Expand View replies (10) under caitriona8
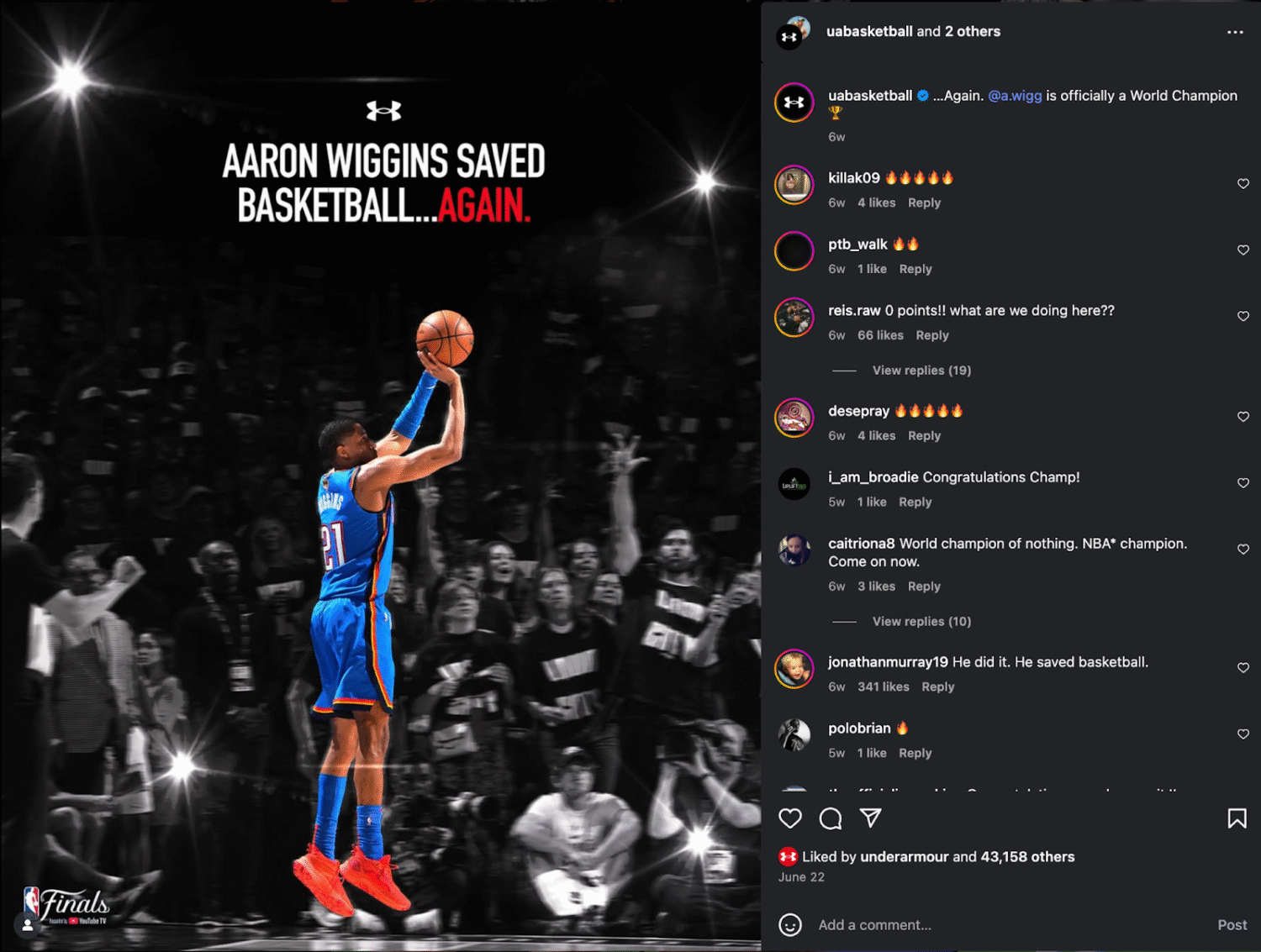The width and height of the screenshot is (1261, 952). (921, 622)
